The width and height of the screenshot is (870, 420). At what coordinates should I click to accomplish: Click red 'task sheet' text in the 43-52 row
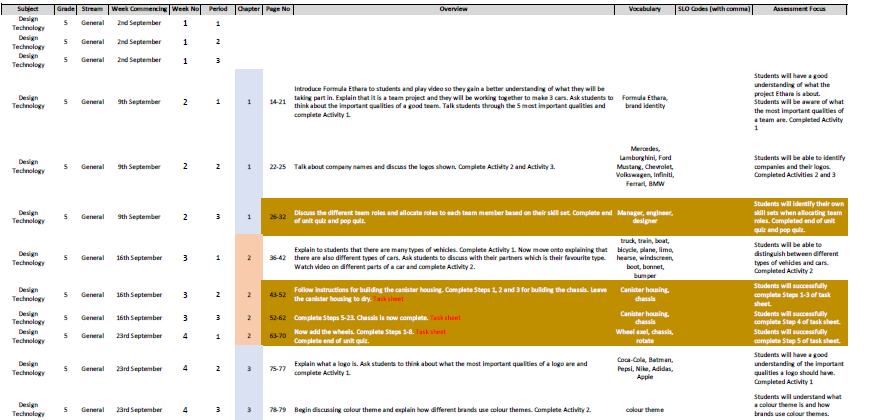[404, 299]
